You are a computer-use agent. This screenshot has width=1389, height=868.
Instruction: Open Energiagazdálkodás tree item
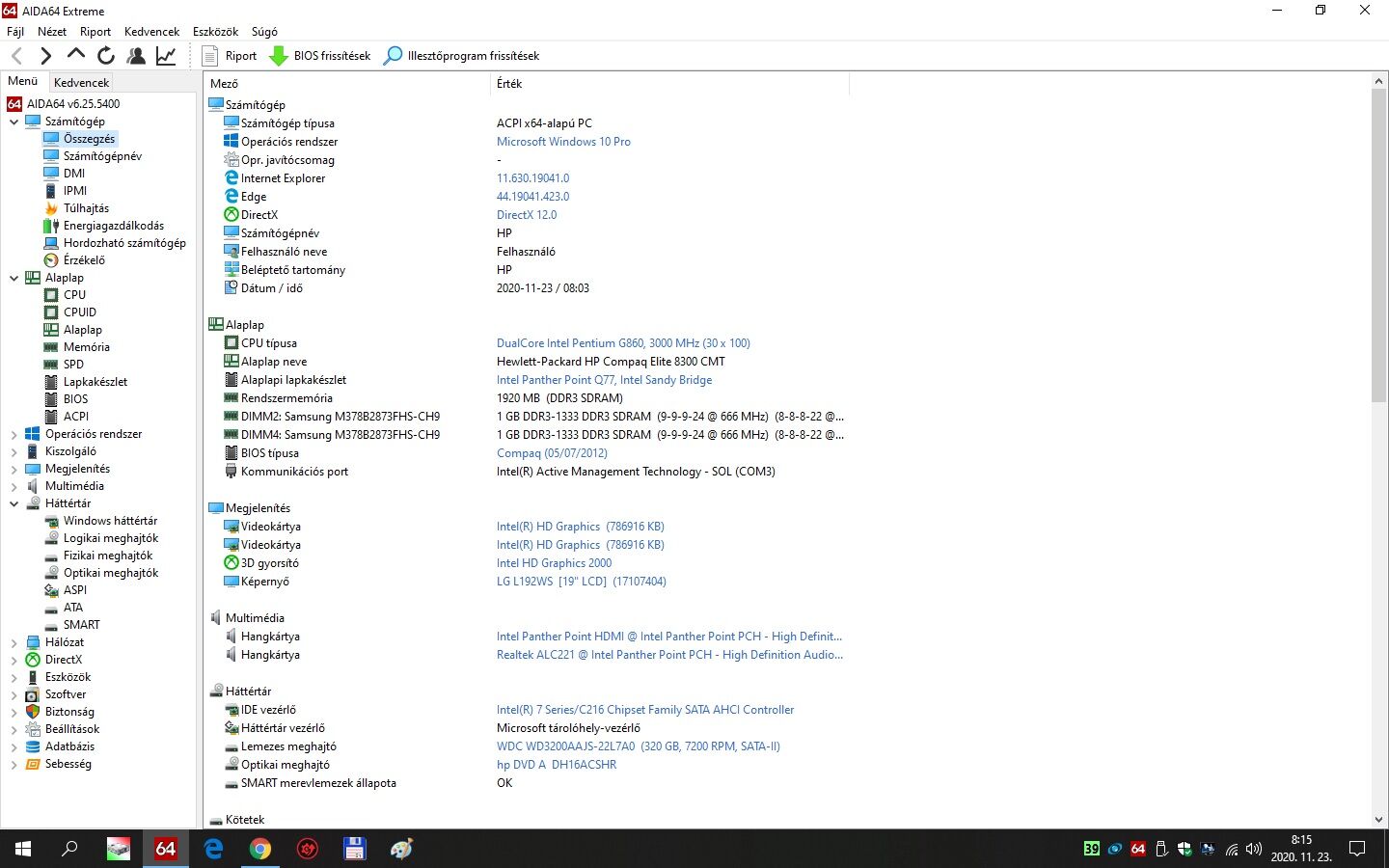(x=114, y=226)
